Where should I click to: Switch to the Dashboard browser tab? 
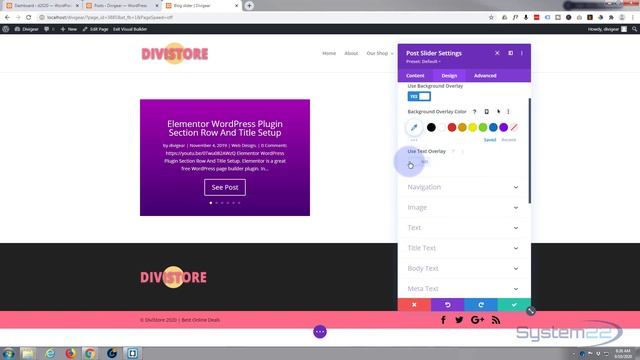(41, 6)
